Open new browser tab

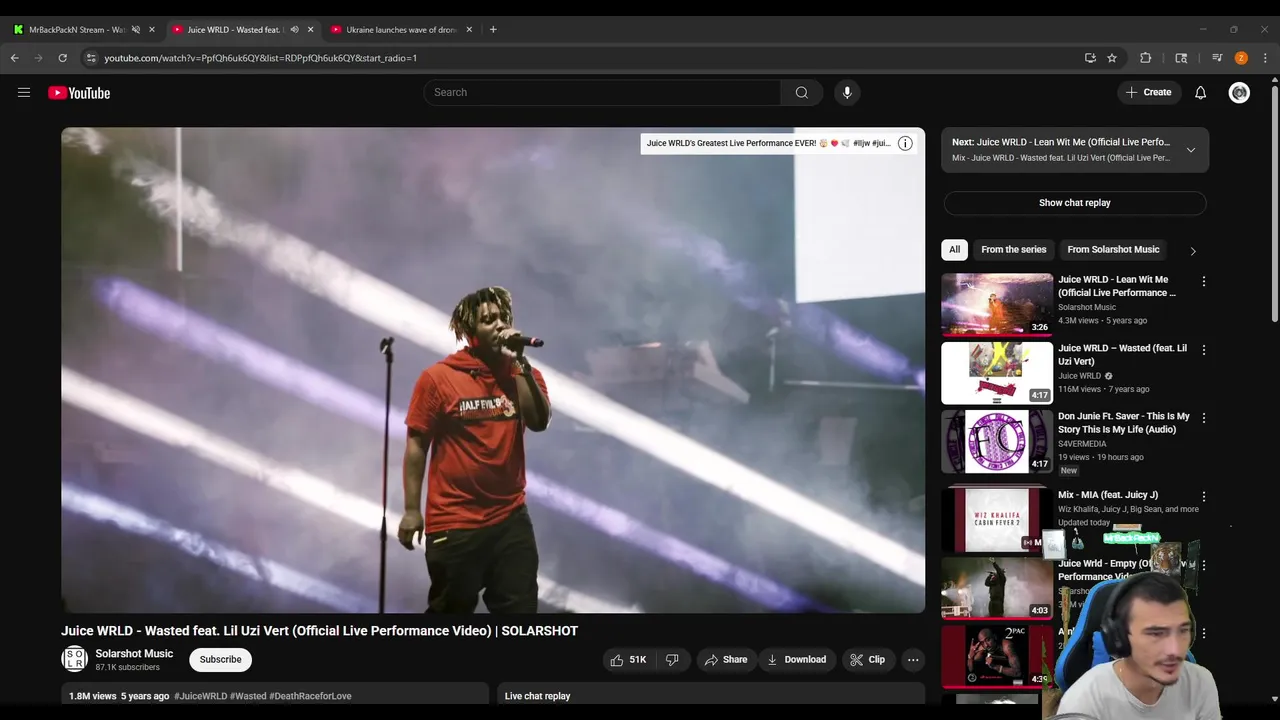493,29
